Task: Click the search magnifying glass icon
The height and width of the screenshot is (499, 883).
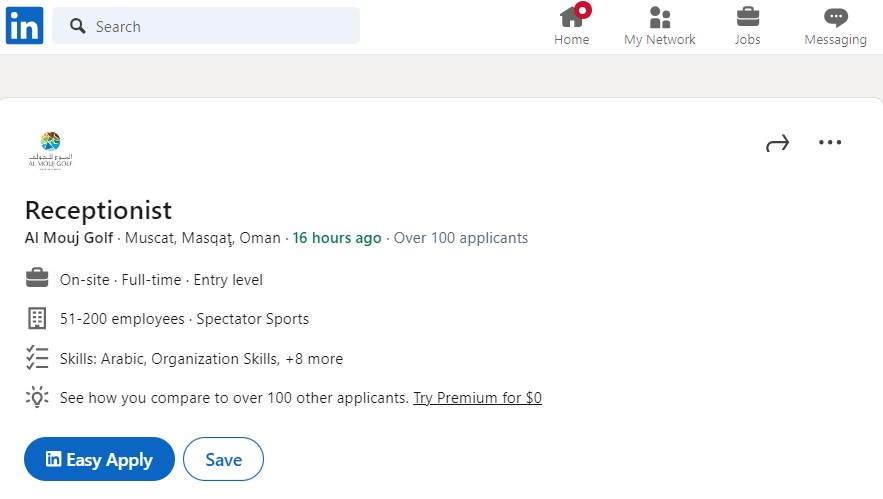Action: click(78, 26)
